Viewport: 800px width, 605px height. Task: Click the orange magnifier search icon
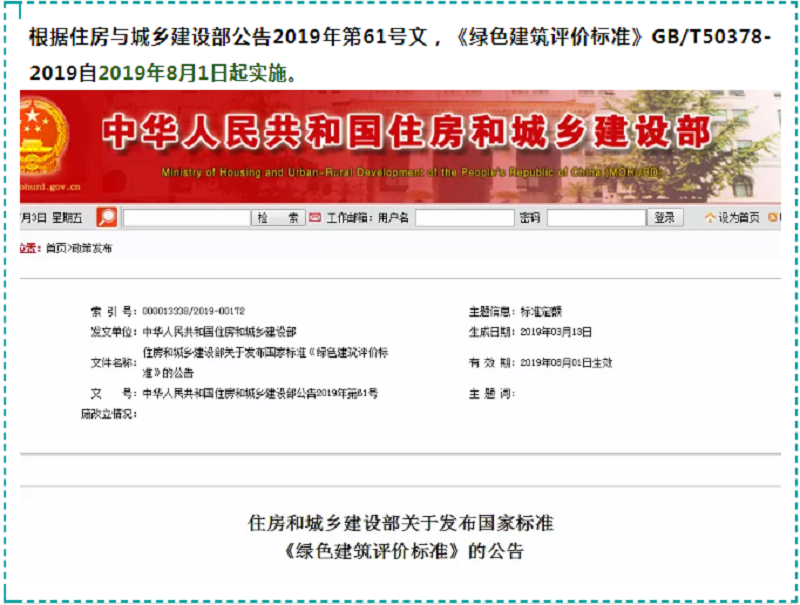pos(107,217)
